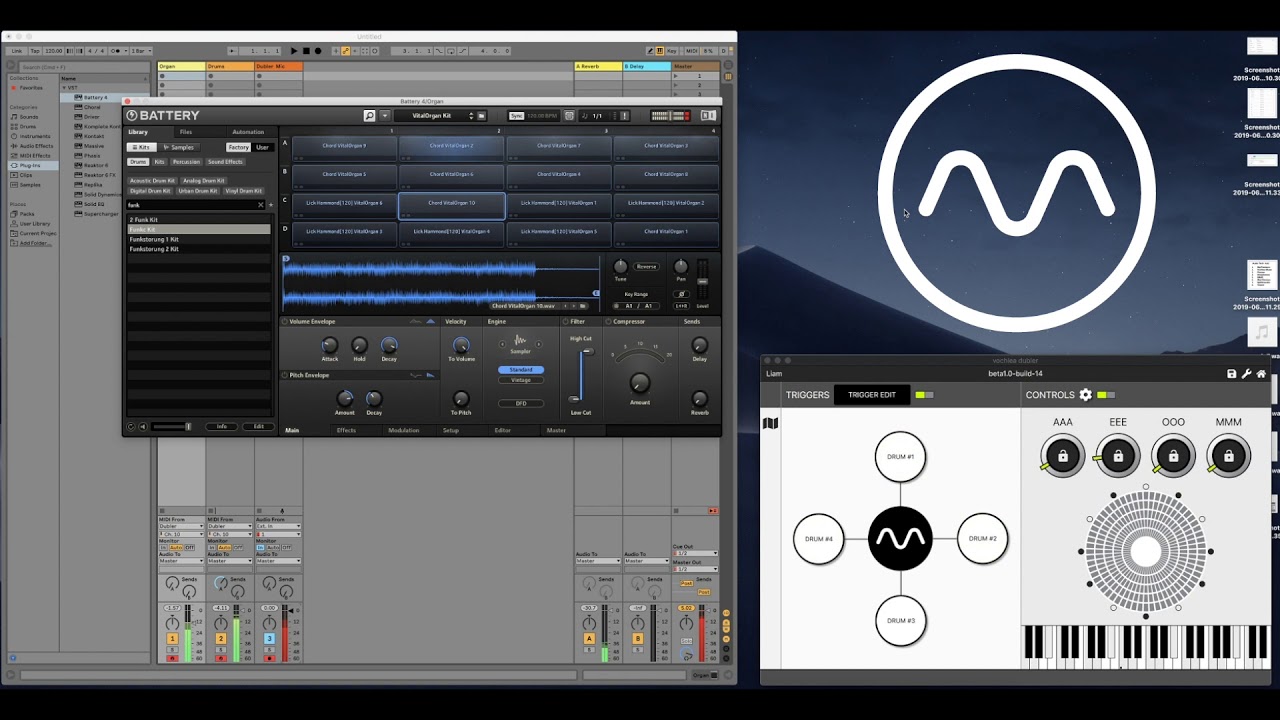Open Organ track MIDI From dropdown

181,527
